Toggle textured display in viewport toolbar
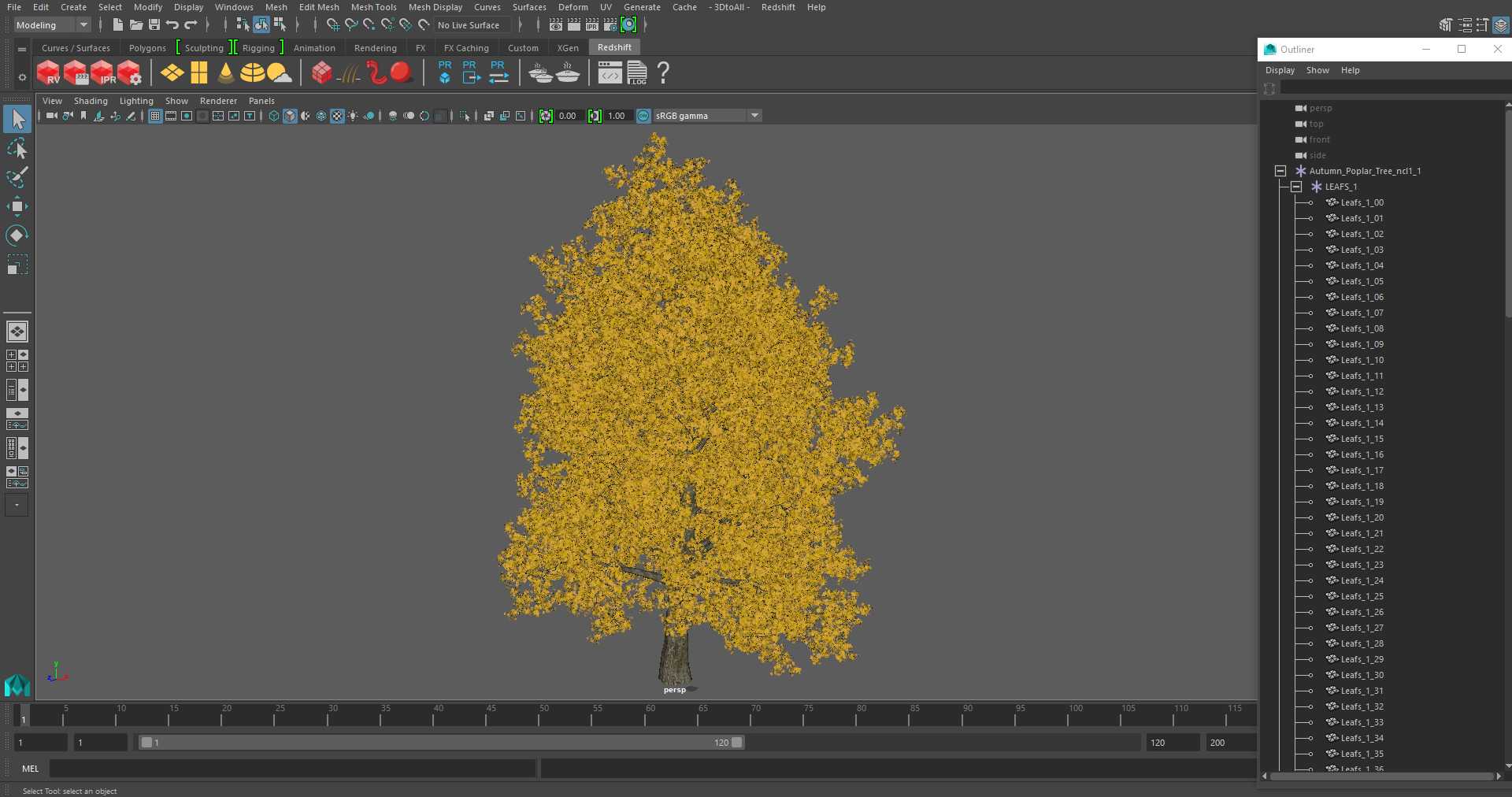 click(337, 116)
